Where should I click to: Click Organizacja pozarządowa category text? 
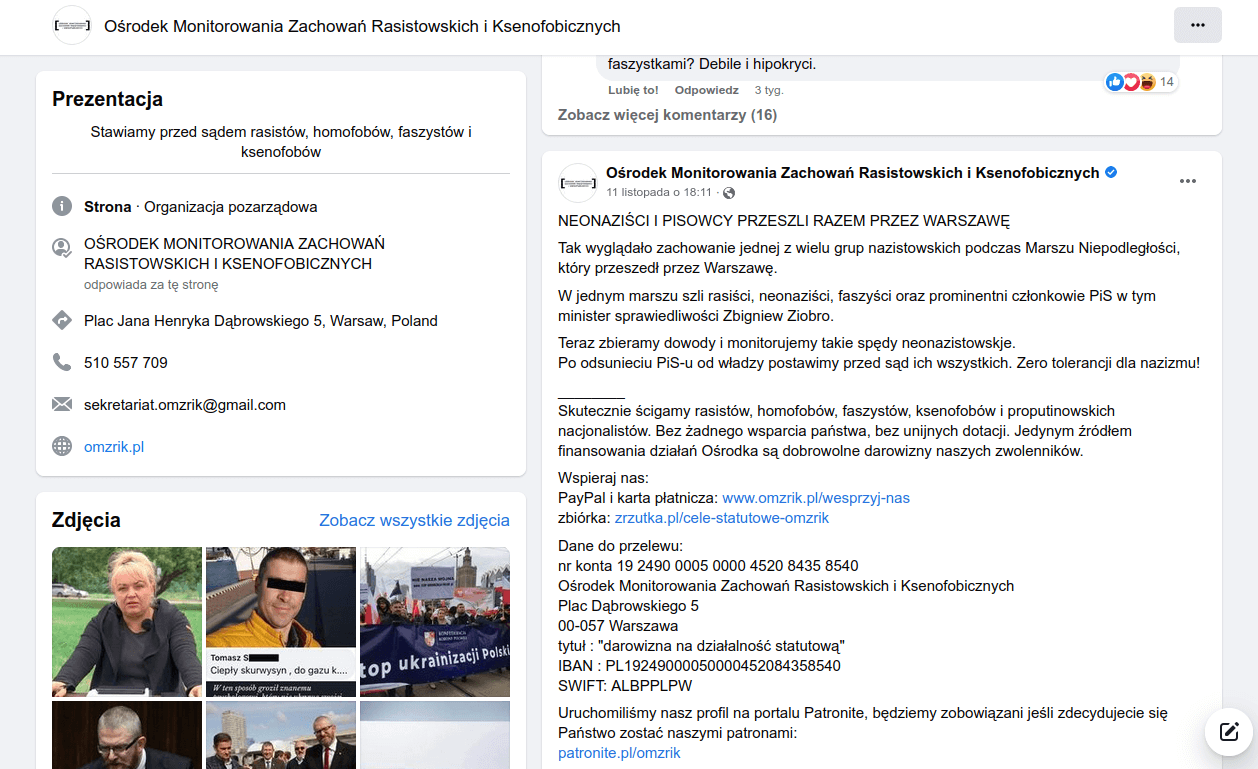[x=231, y=207]
